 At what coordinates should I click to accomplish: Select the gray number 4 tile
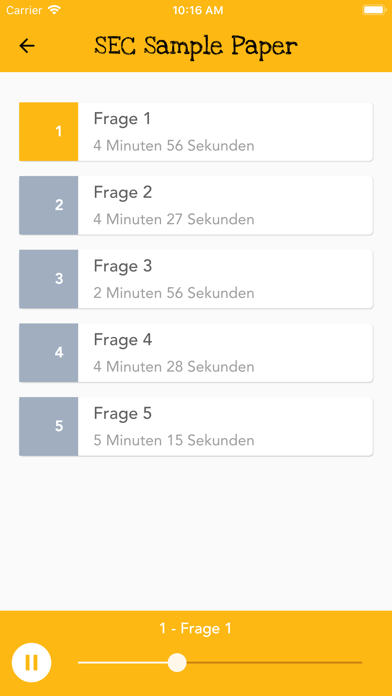pyautogui.click(x=48, y=352)
